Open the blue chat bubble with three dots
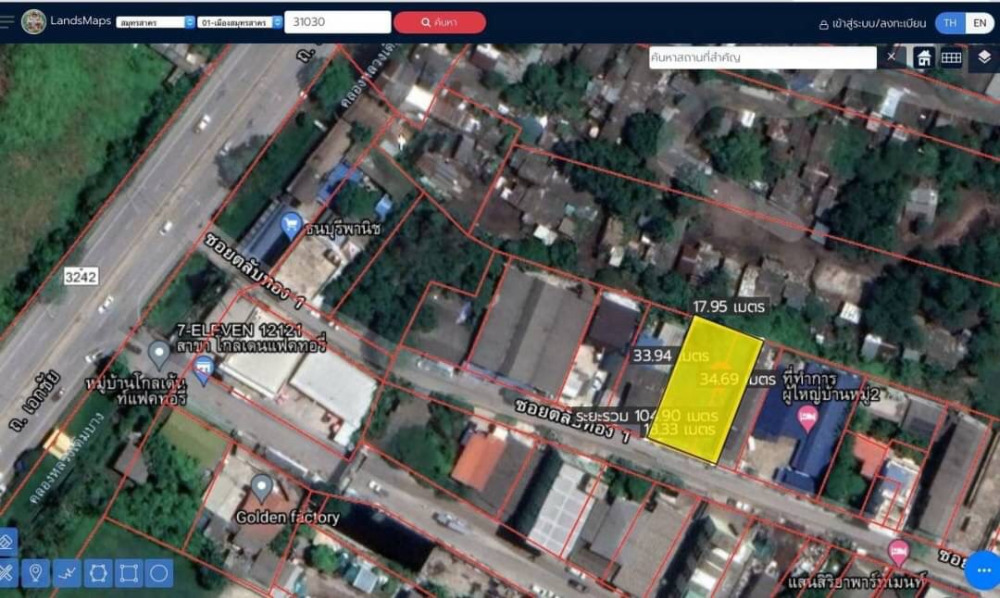Image resolution: width=1000 pixels, height=598 pixels. [x=983, y=570]
